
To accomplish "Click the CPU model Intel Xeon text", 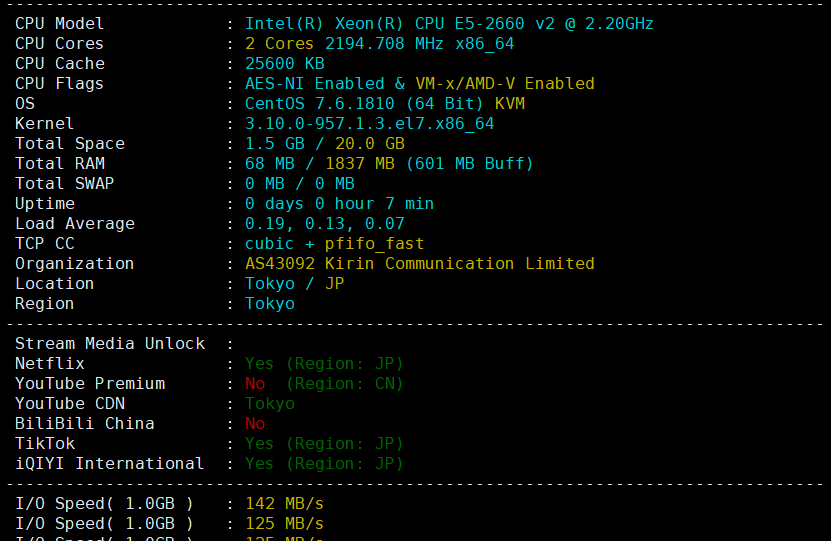I will pos(449,24).
